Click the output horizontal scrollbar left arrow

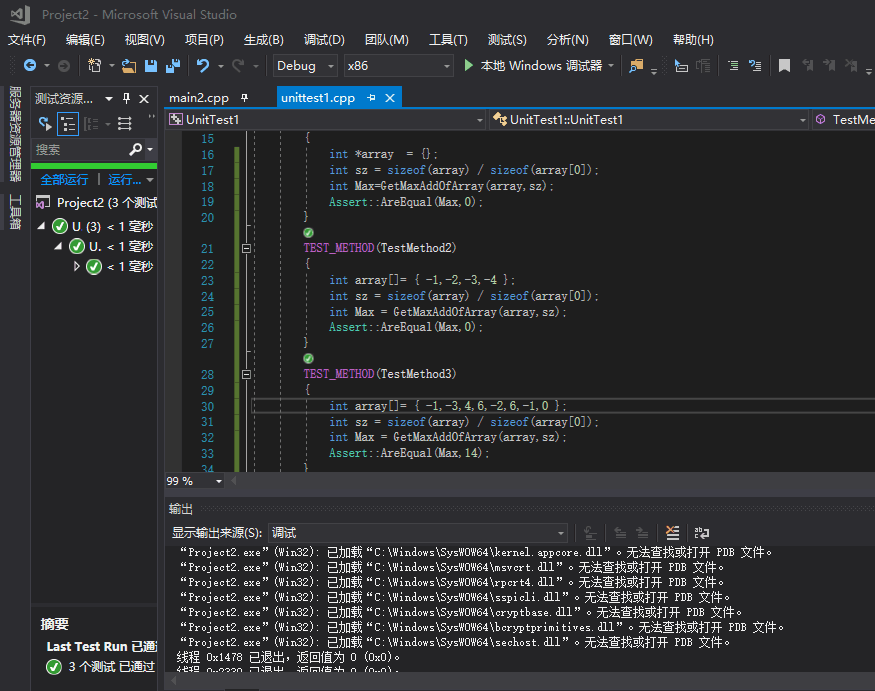click(x=174, y=680)
